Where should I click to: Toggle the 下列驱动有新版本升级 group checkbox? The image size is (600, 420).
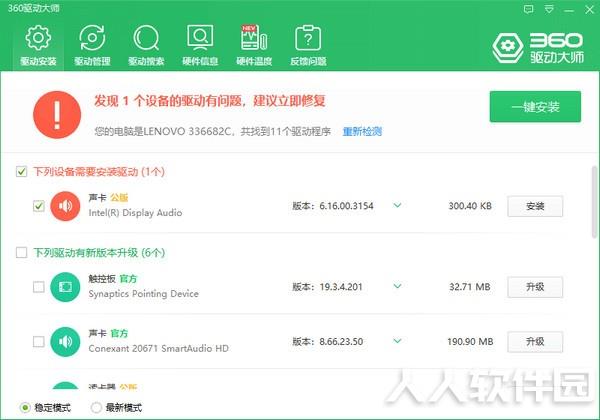tap(21, 252)
